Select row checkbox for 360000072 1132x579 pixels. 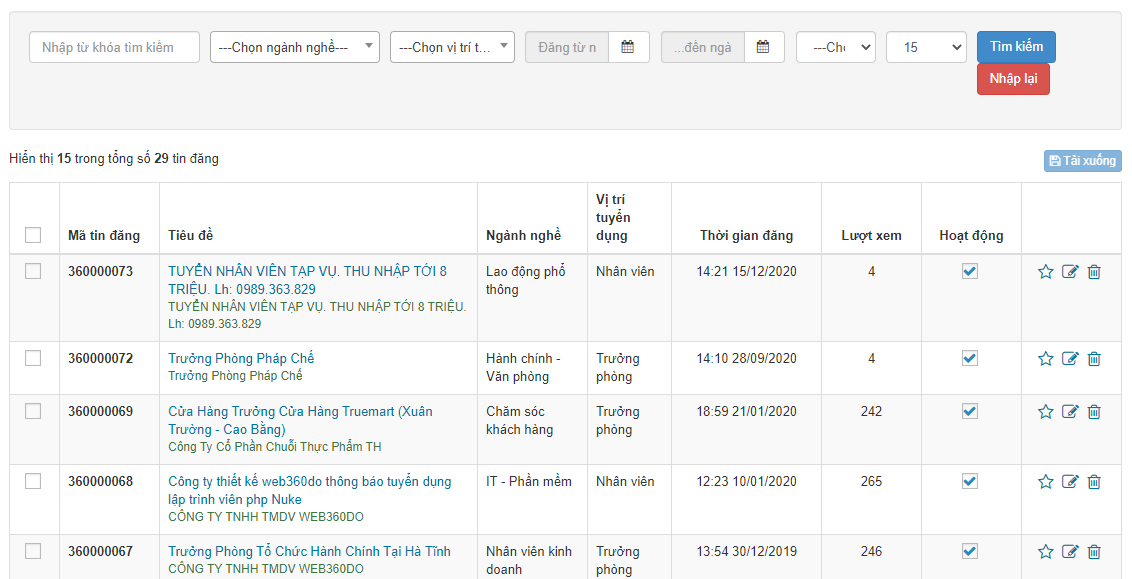(33, 357)
